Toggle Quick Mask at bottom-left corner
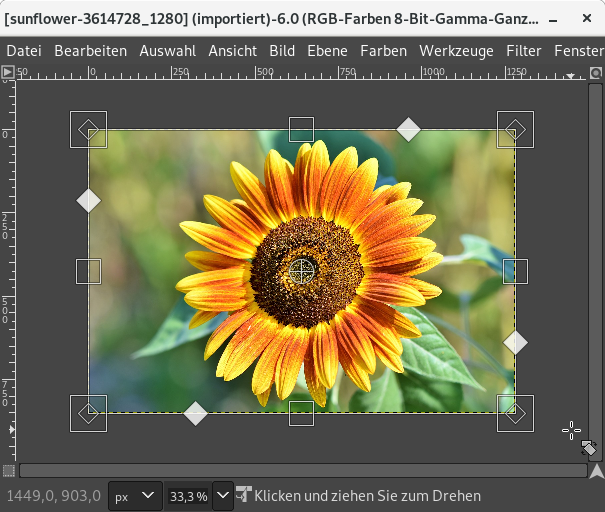The width and height of the screenshot is (605, 512). pyautogui.click(x=9, y=471)
